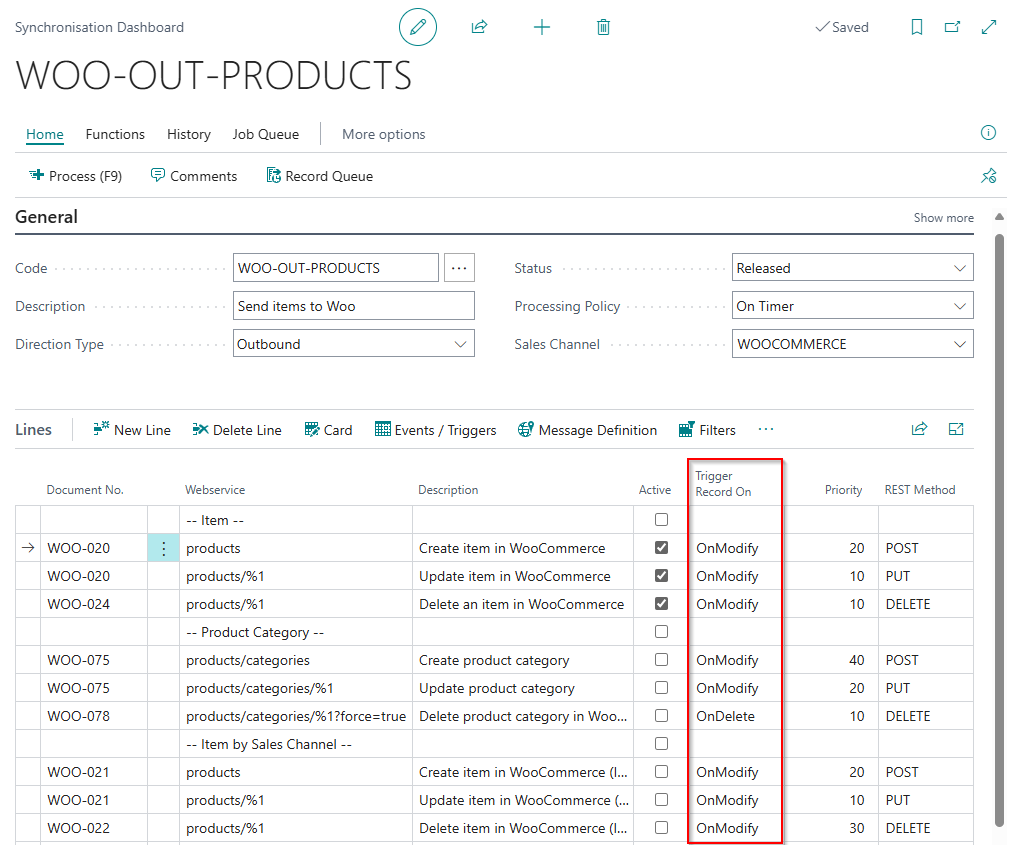
Task: Click the trash delete icon
Action: click(603, 27)
